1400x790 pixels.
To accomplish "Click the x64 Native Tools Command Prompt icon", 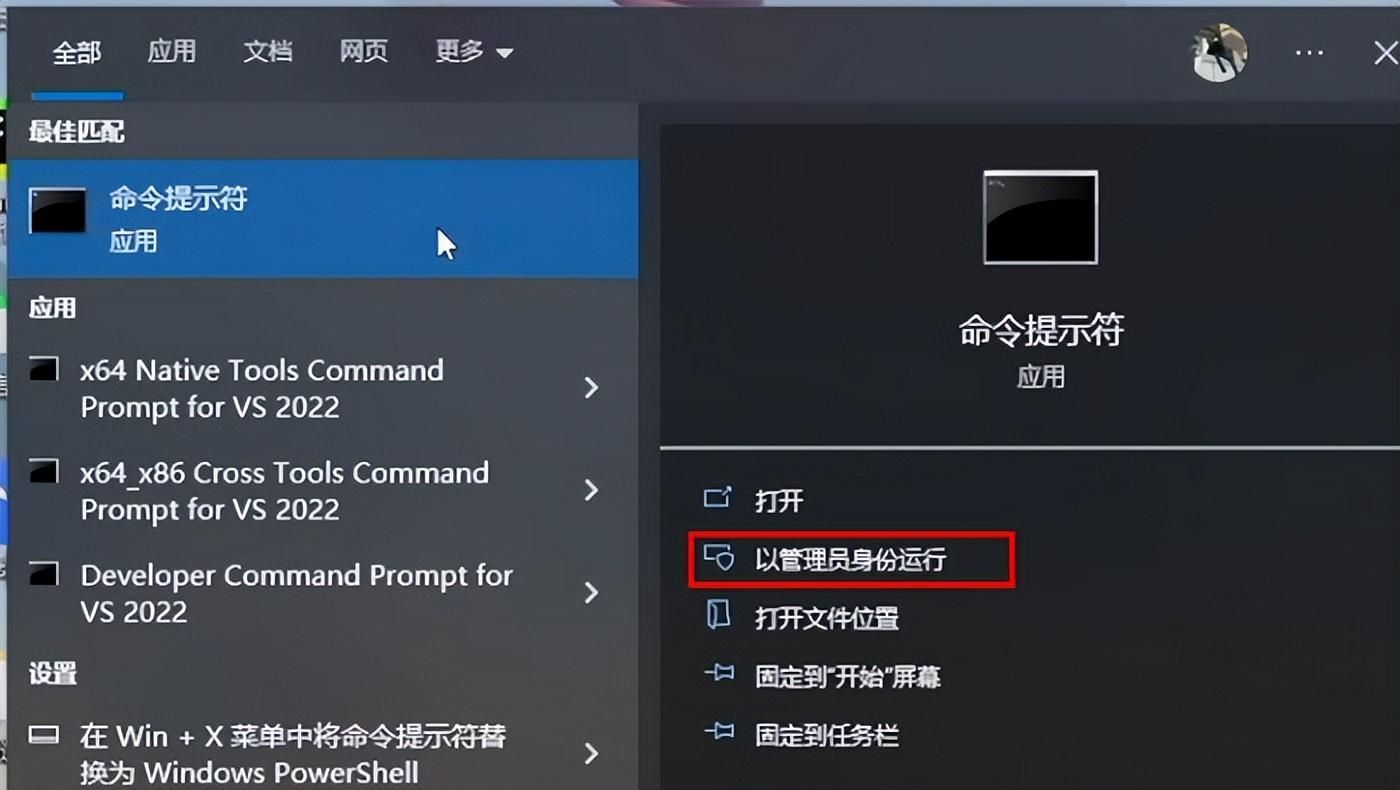I will coord(43,370).
